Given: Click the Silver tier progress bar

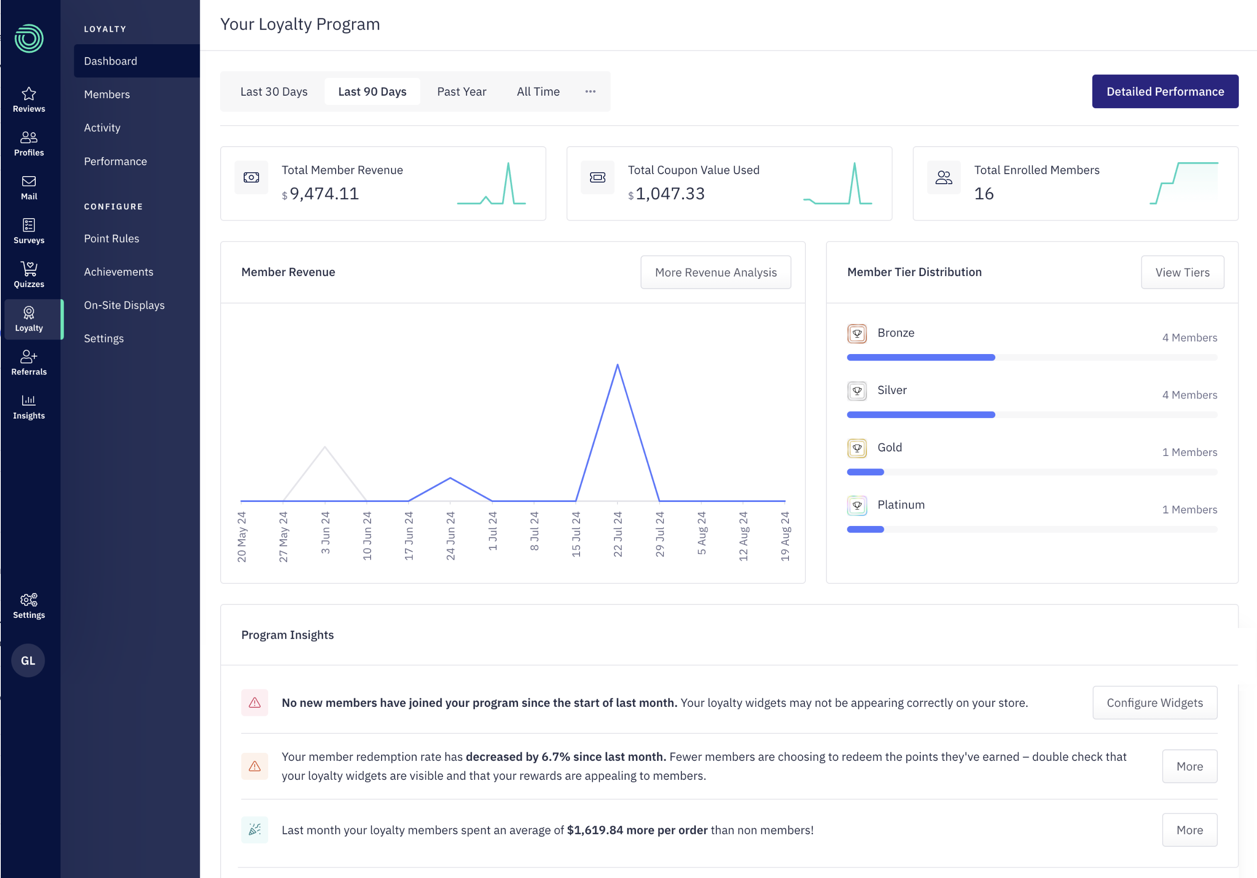Looking at the screenshot, I should click(x=1032, y=414).
